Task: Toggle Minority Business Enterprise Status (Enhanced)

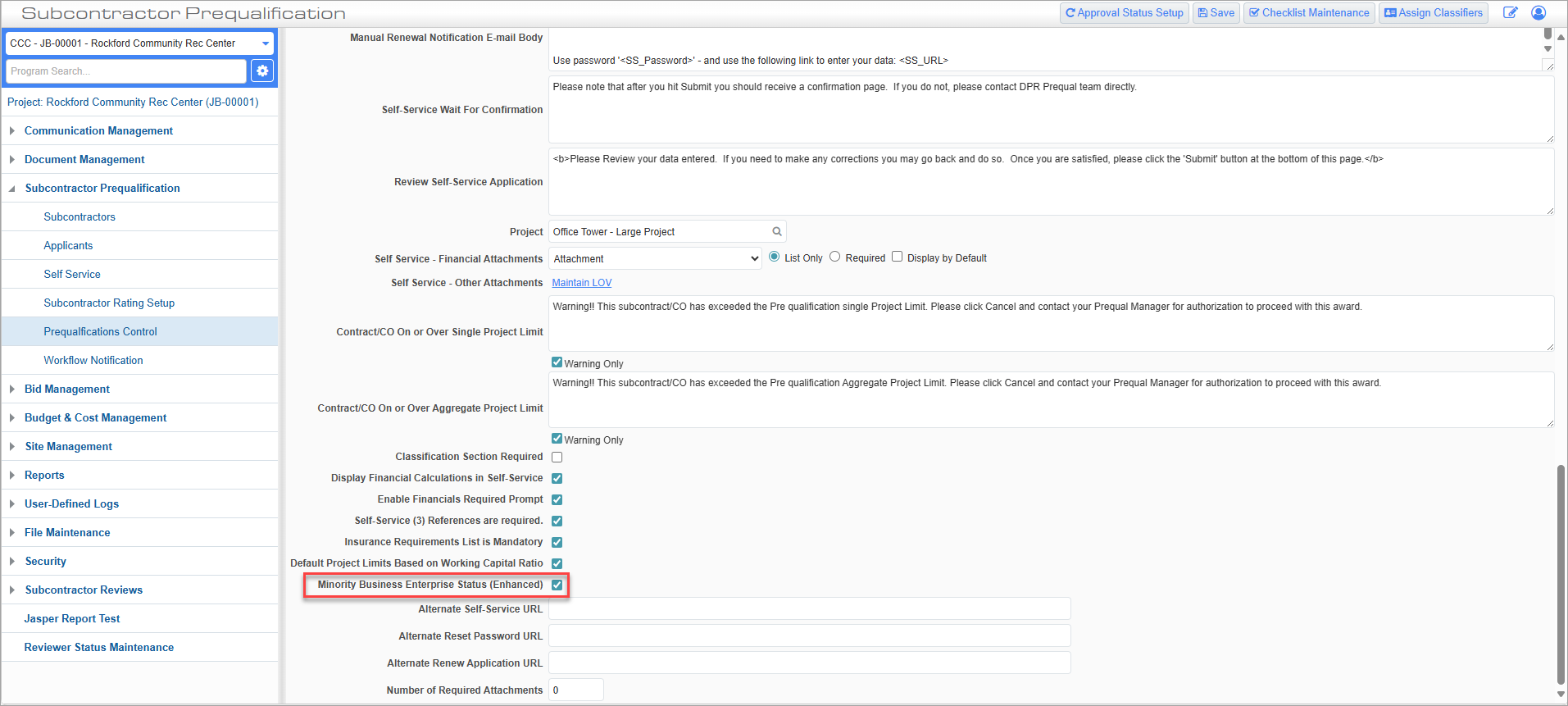Action: (x=557, y=585)
